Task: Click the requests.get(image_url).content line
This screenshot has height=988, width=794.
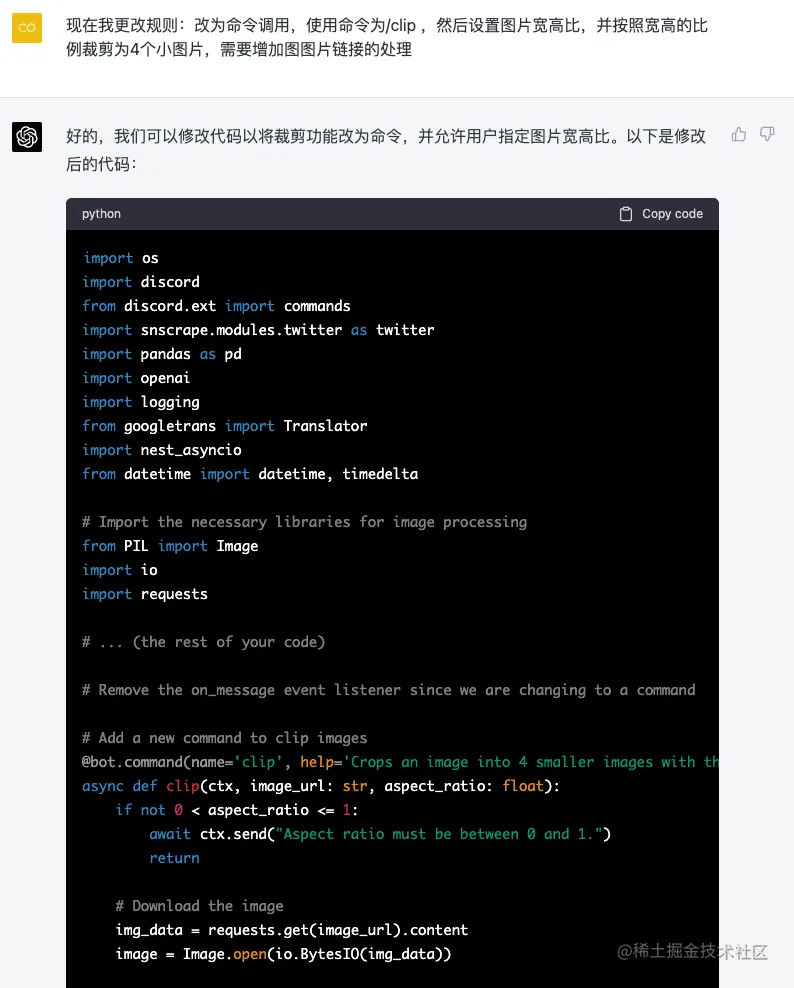Action: (292, 930)
